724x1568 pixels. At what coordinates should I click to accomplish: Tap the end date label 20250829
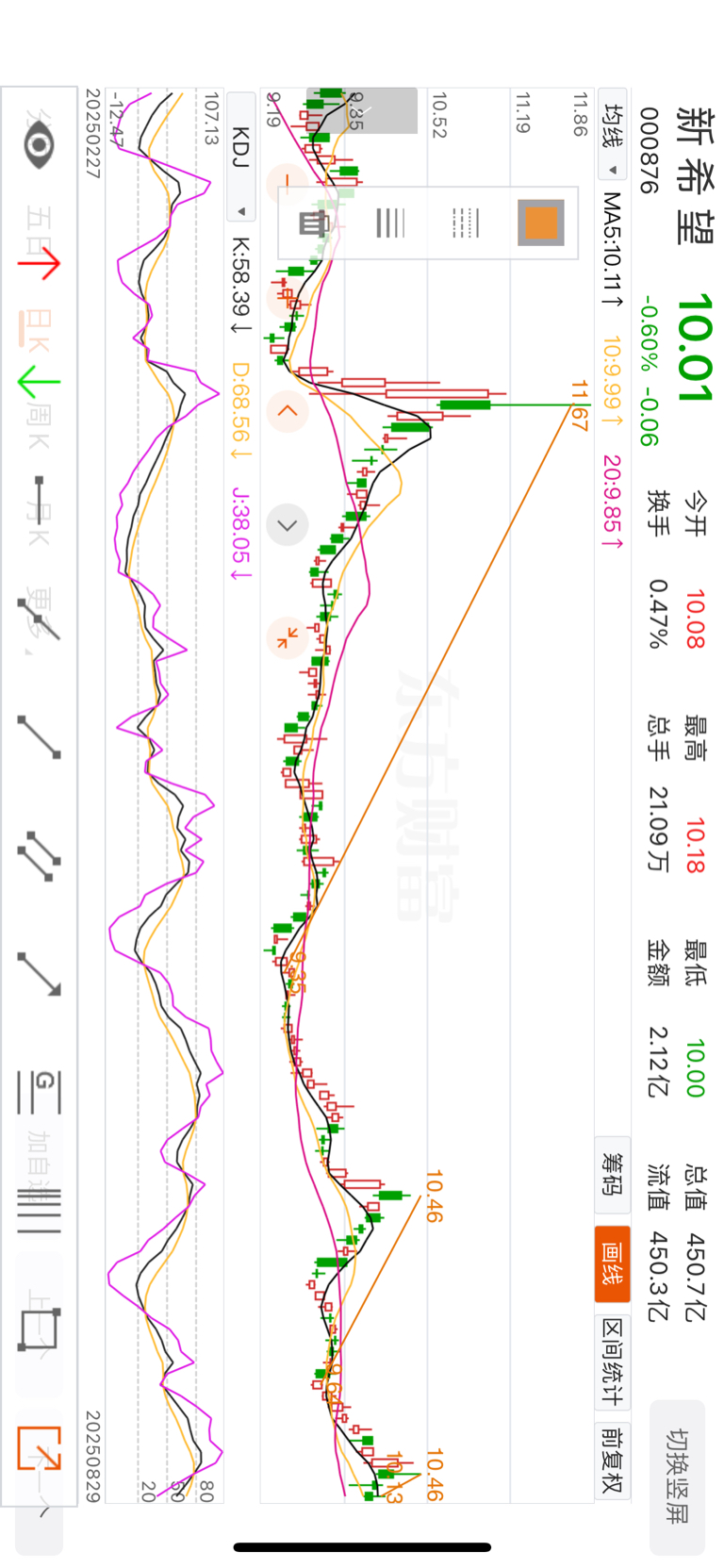click(92, 1457)
